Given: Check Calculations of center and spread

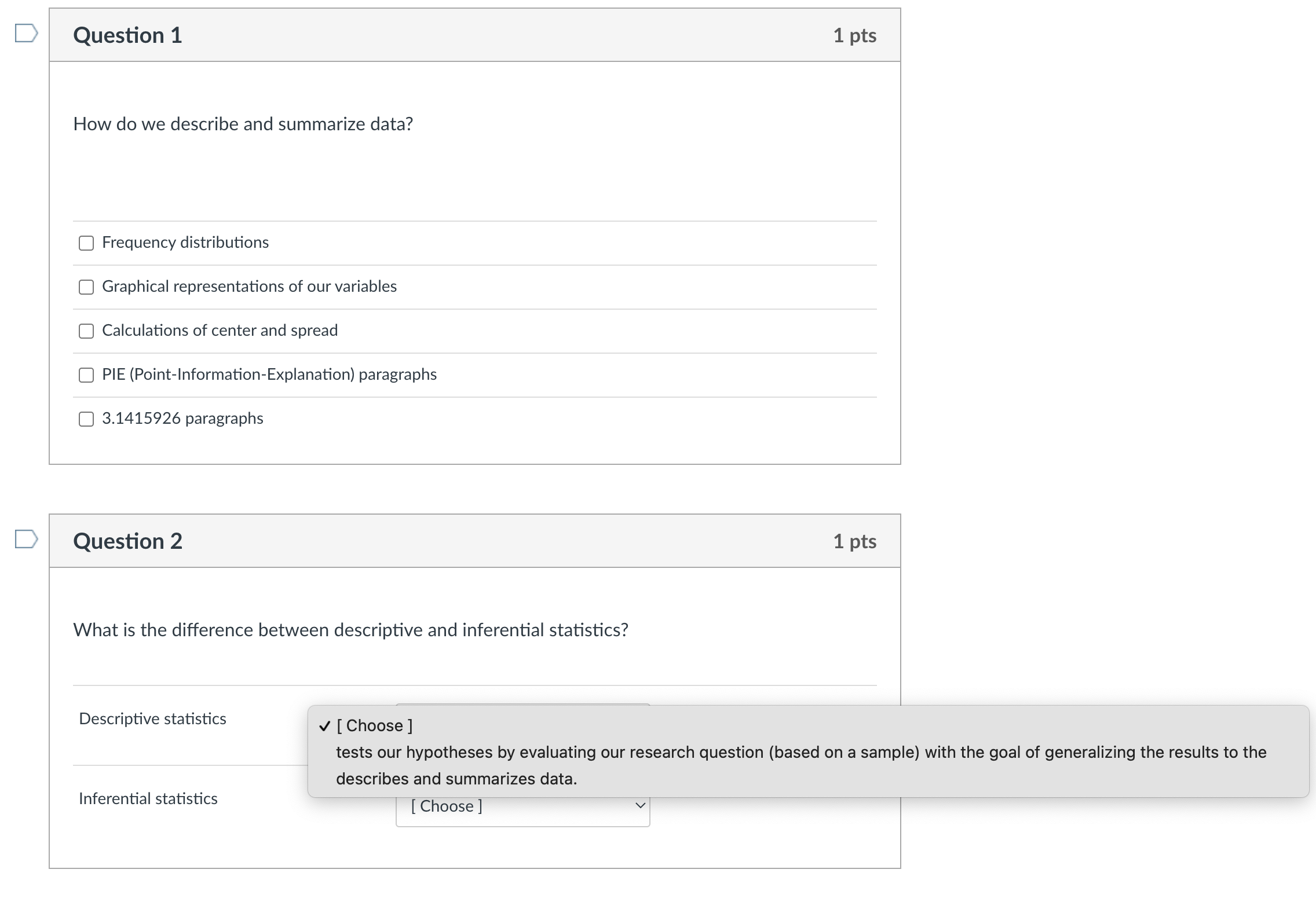Looking at the screenshot, I should [86, 331].
